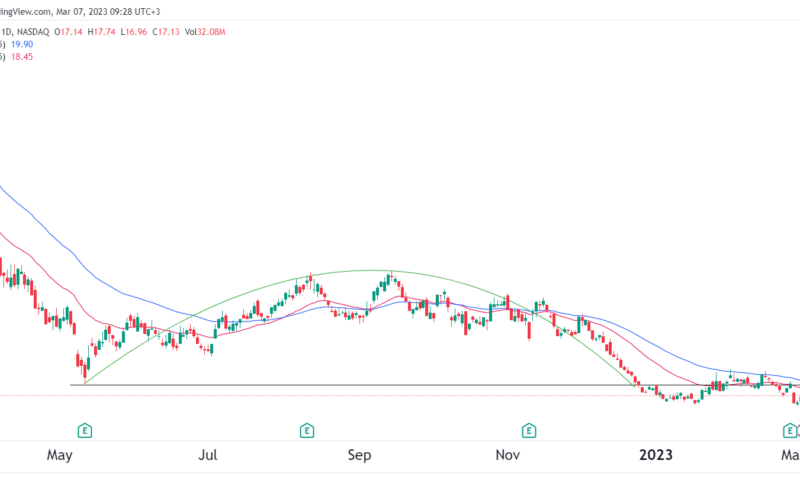The width and height of the screenshot is (800, 499).
Task: Click the Jul label on the time axis
Action: (208, 455)
